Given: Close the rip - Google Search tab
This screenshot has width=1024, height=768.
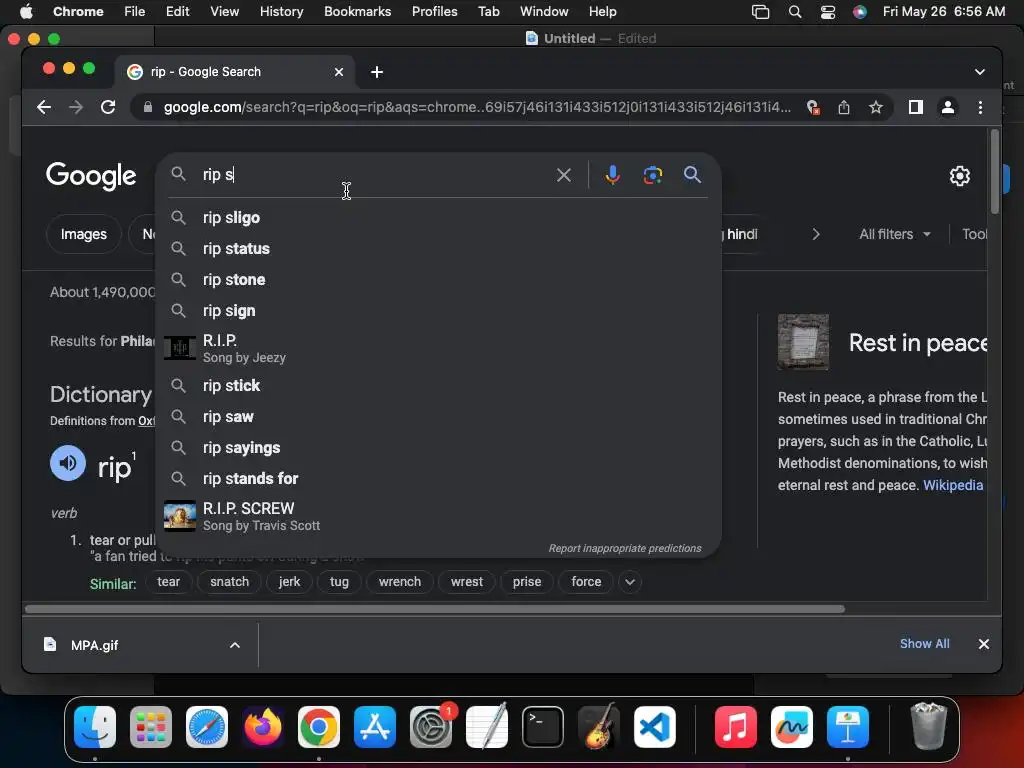Looking at the screenshot, I should [339, 72].
